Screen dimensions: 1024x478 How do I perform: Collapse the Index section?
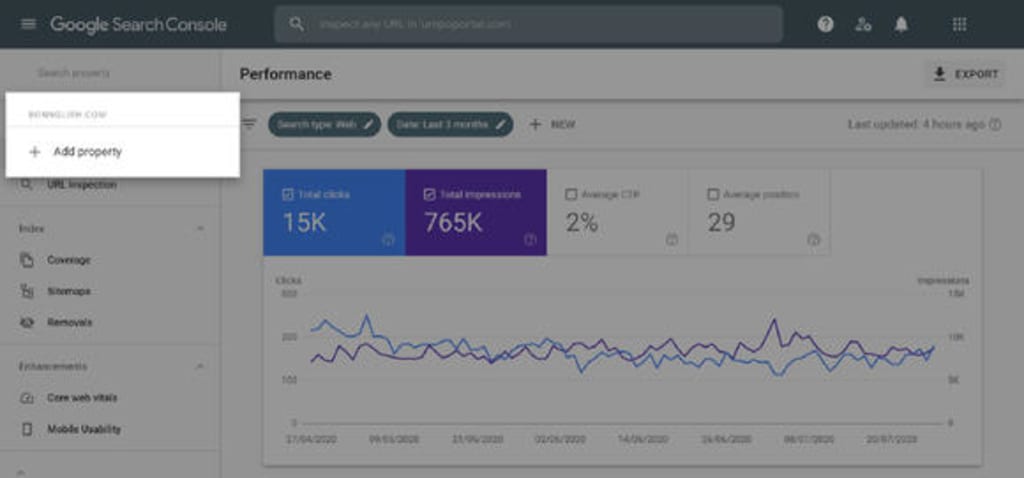click(200, 229)
